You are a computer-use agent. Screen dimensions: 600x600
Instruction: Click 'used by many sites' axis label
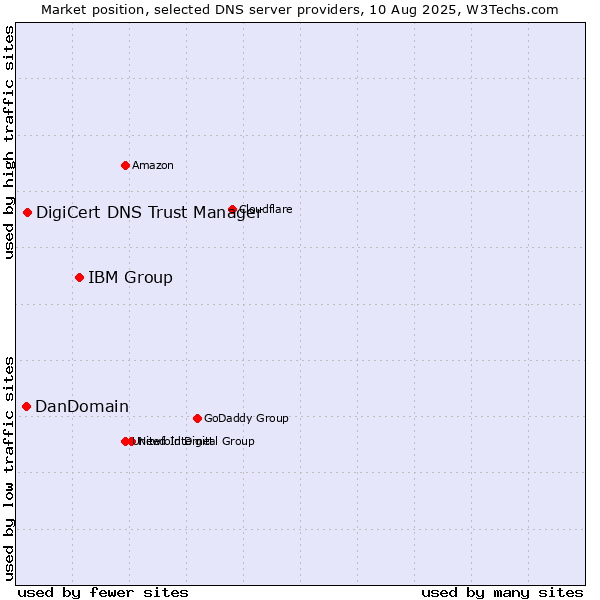click(x=502, y=593)
